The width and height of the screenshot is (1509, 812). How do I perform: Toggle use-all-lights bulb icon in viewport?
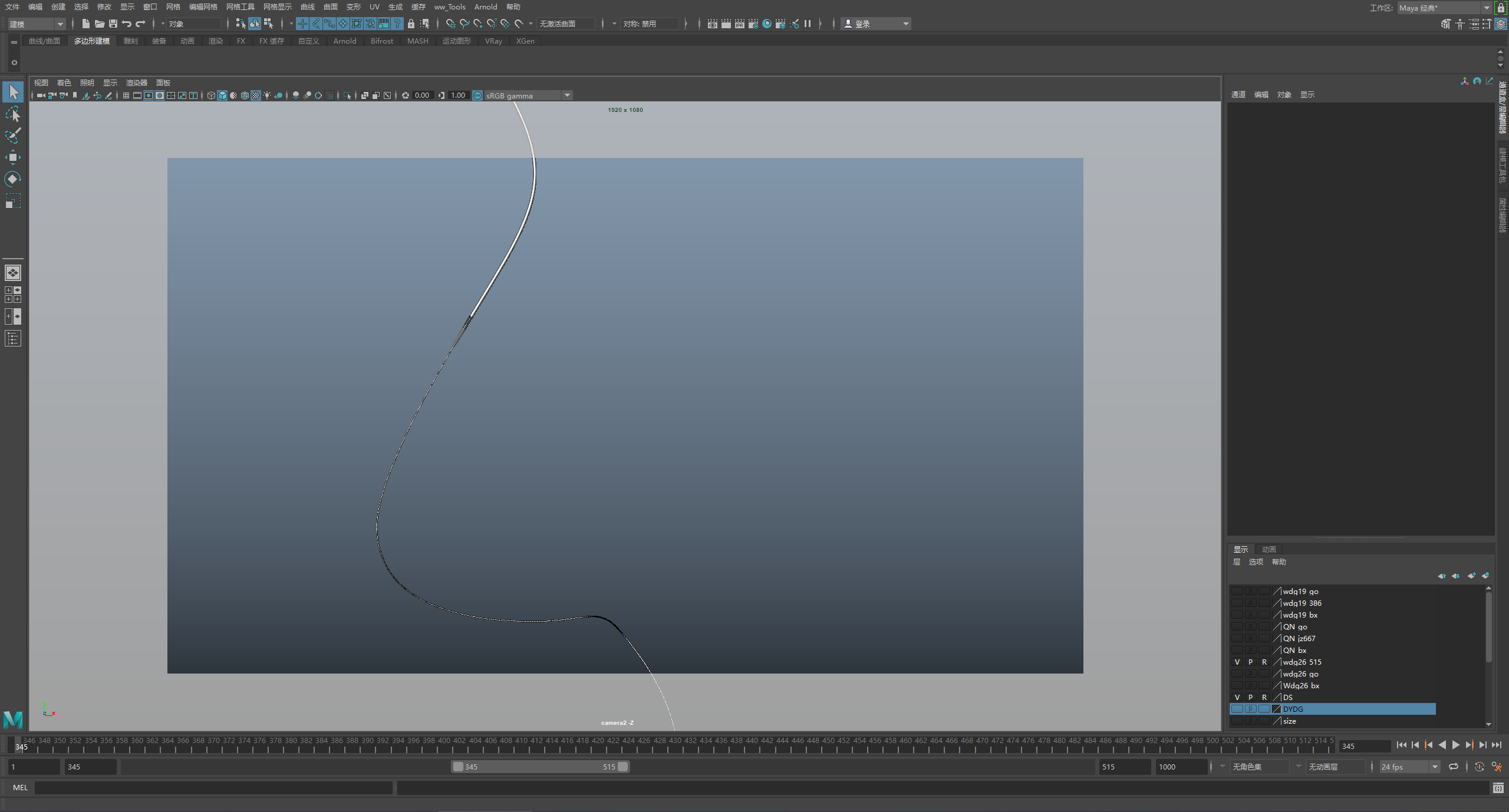coord(267,95)
